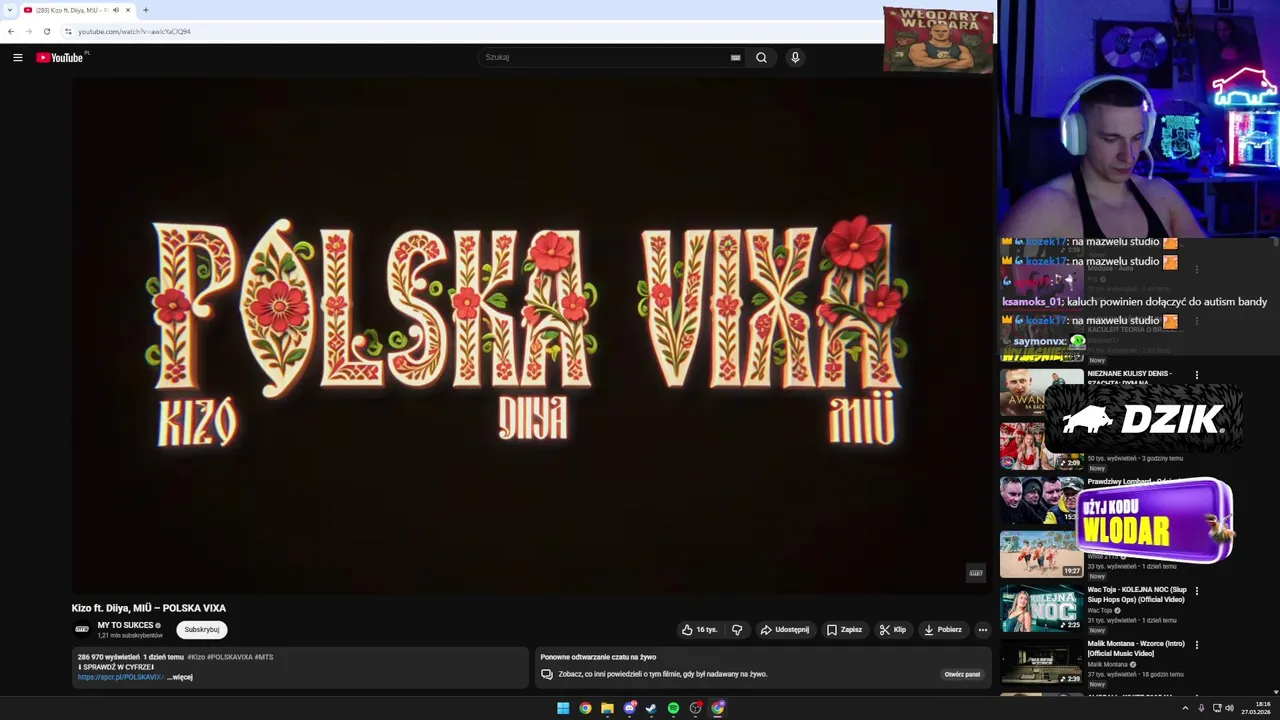The image size is (1280, 720).
Task: Click Wac Toja KOLEJNA NOC video title
Action: pyautogui.click(x=1137, y=595)
